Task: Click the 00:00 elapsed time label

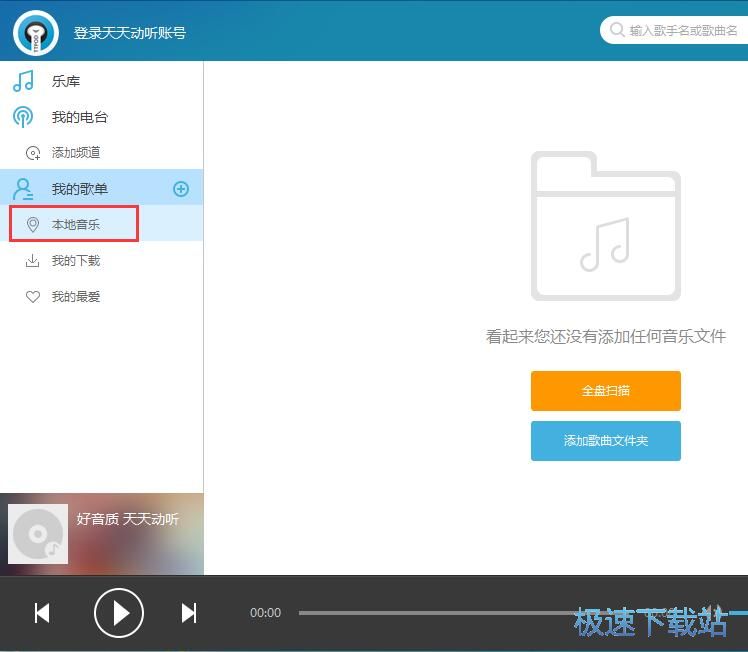Action: point(266,613)
